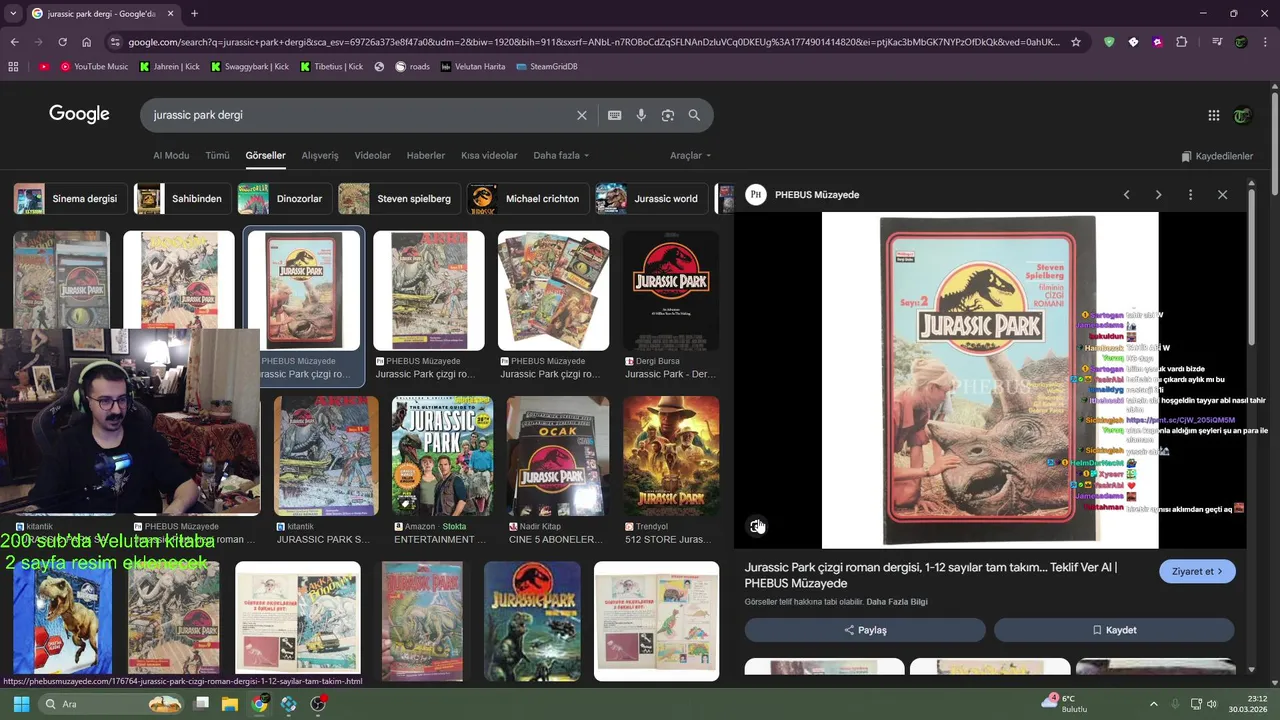
Task: Click the Kaydet save button
Action: tap(1114, 630)
